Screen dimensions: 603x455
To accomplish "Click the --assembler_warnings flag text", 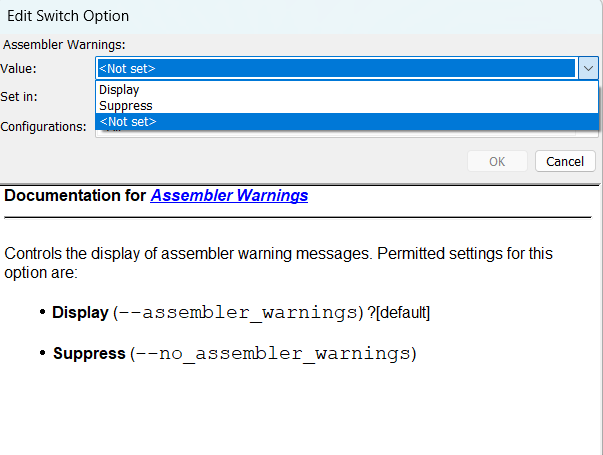I will point(237,313).
